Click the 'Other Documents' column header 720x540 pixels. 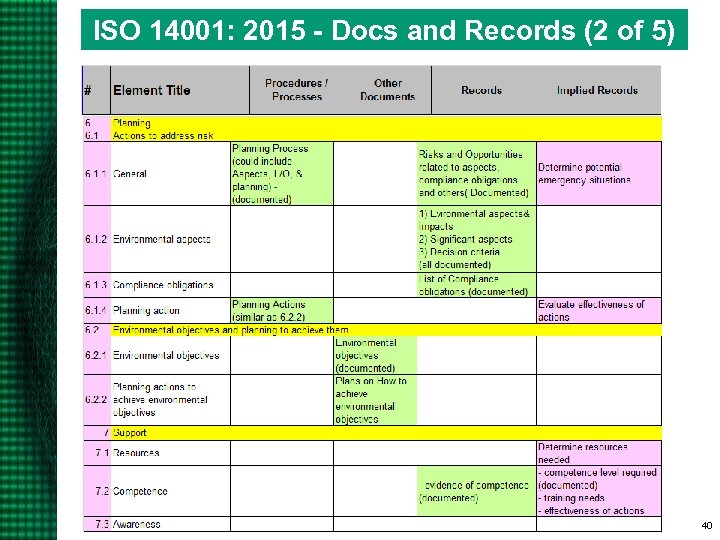pos(388,90)
